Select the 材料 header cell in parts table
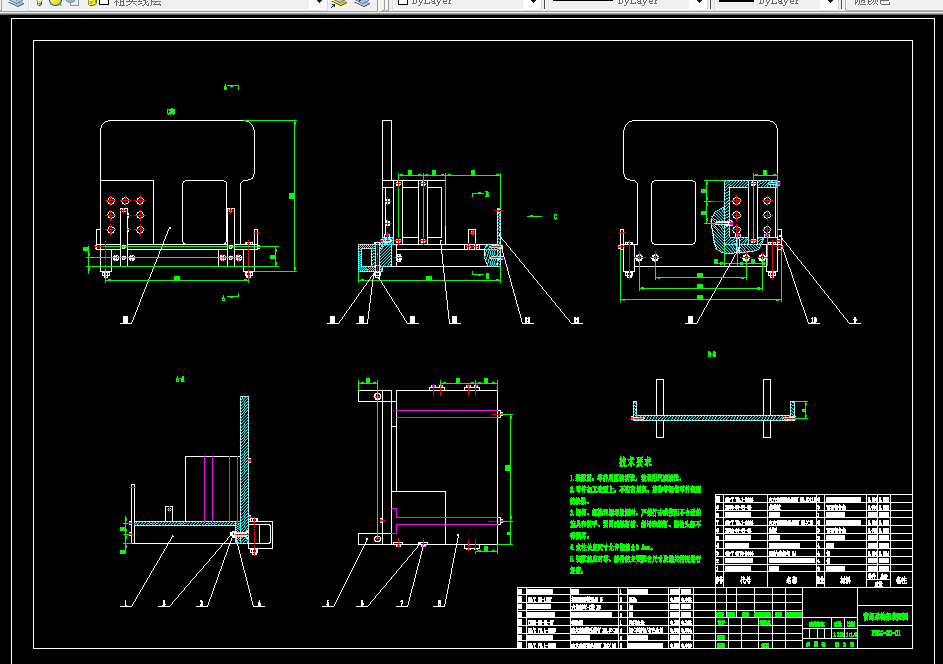Viewport: 943px width, 664px height. click(846, 580)
